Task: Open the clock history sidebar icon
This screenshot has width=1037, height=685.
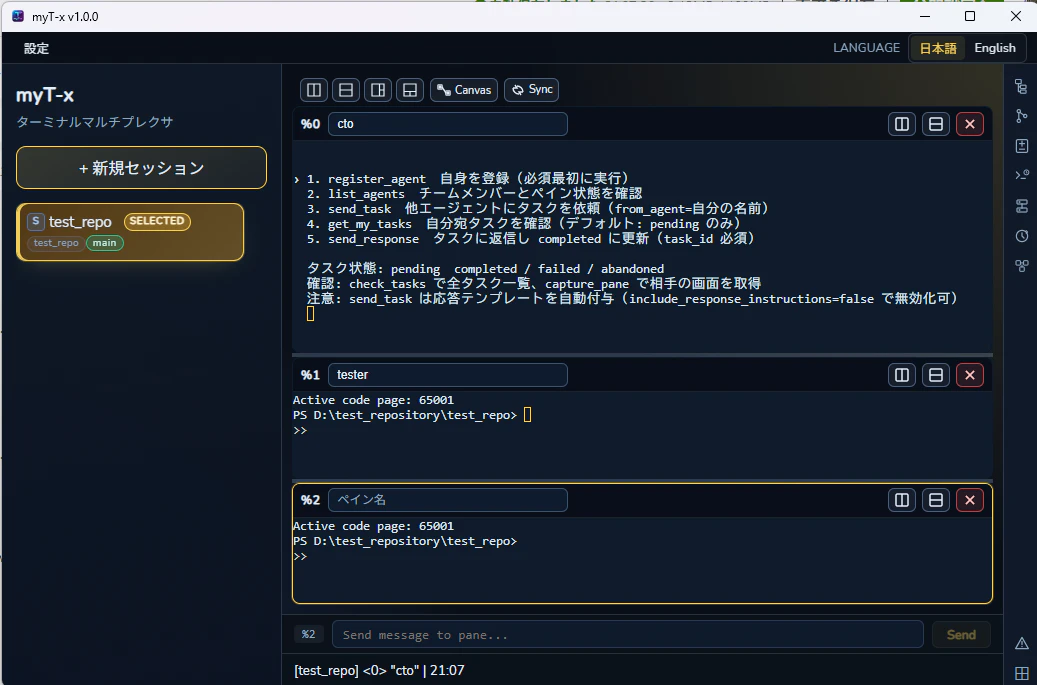Action: [x=1021, y=236]
